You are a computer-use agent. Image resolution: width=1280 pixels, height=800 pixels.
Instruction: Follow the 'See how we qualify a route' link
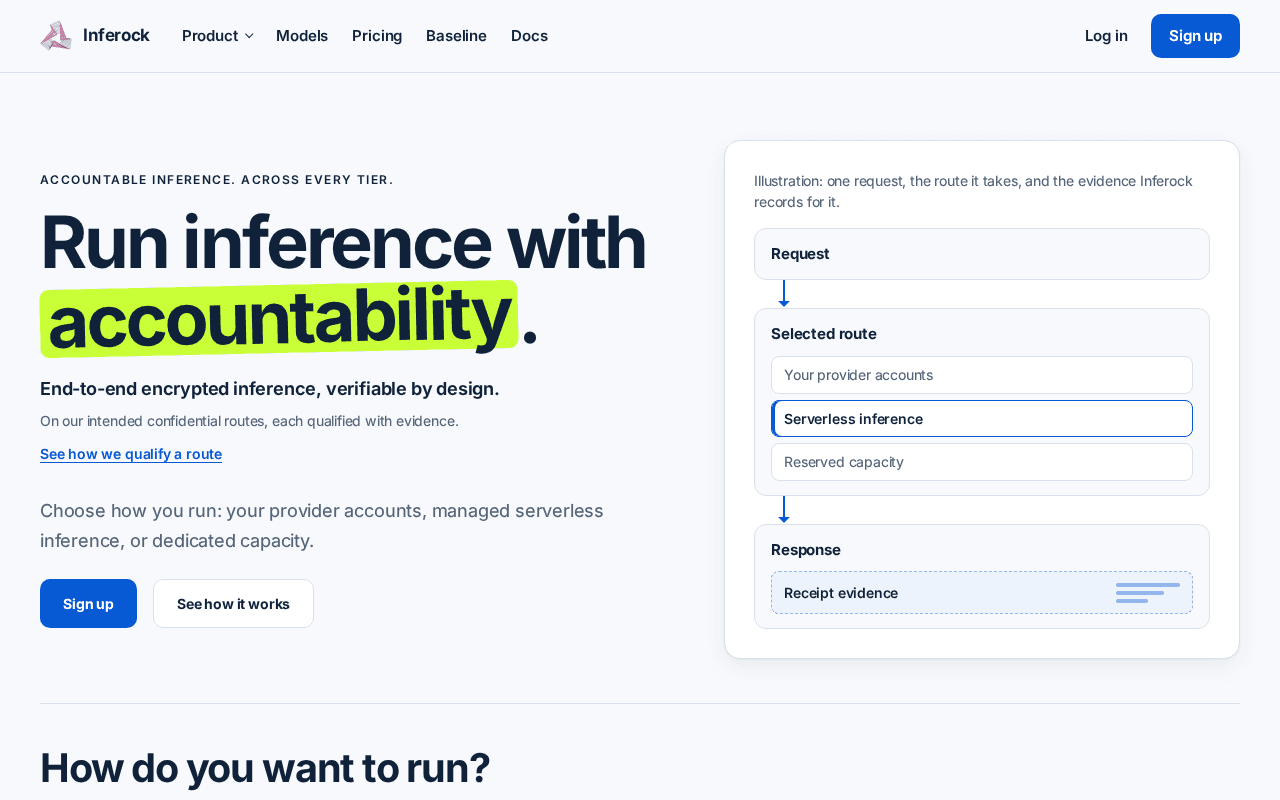click(131, 454)
